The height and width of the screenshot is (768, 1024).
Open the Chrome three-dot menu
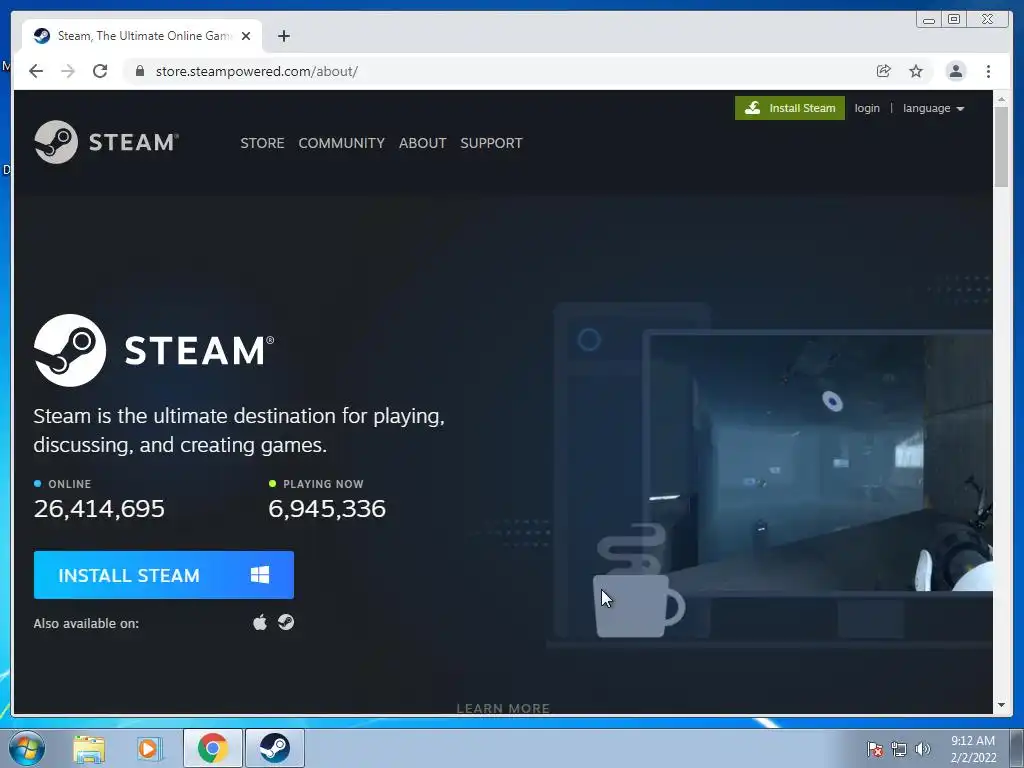(988, 71)
